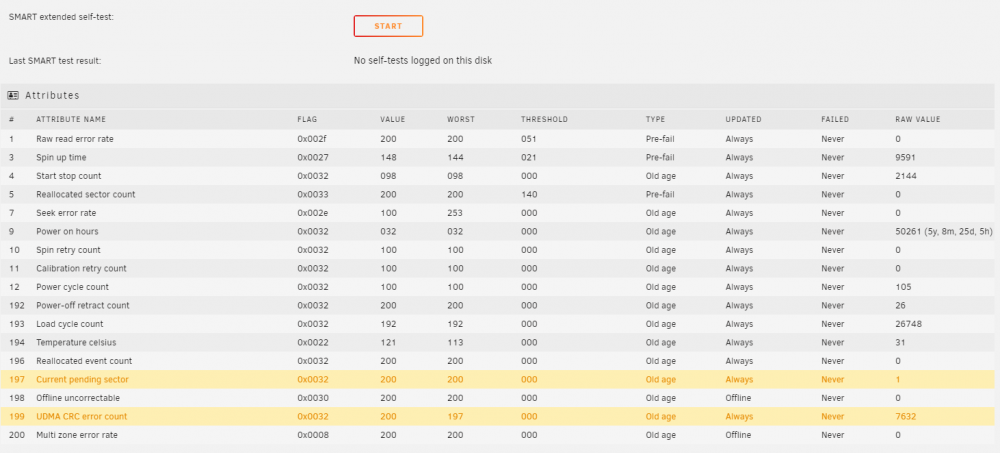
Task: Click raw value 26 for Power-off retract count
Action: (901, 305)
